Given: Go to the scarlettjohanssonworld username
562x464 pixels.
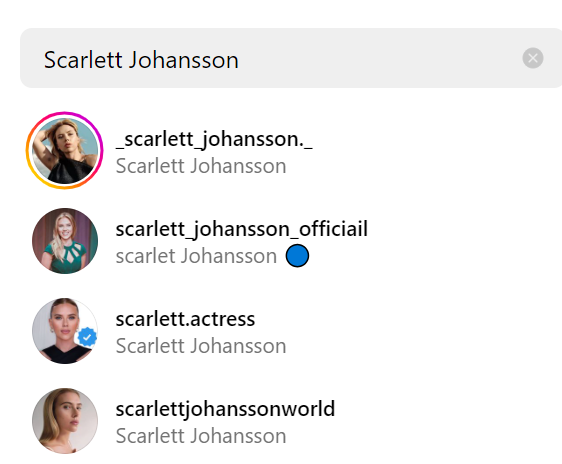Looking at the screenshot, I should point(225,409).
